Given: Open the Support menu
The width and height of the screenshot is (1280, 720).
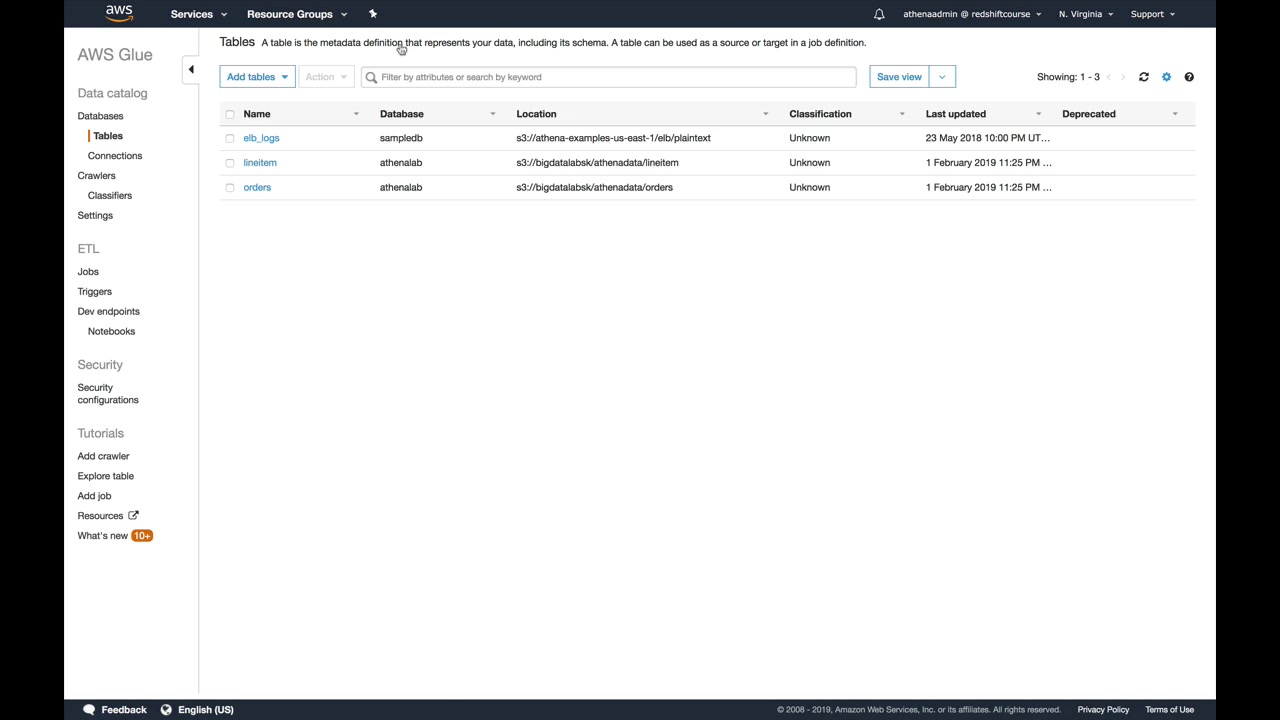Looking at the screenshot, I should point(1153,14).
